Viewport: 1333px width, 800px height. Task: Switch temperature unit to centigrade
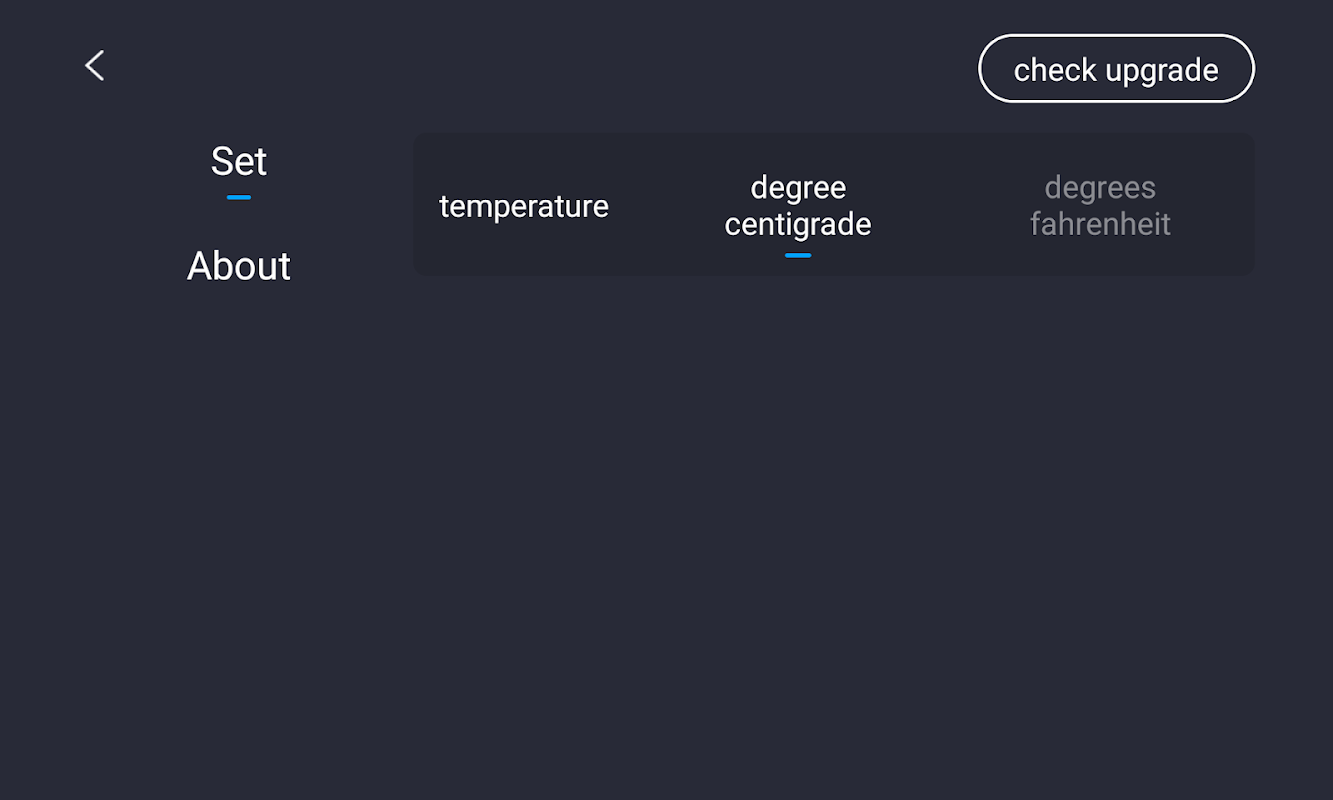click(798, 206)
